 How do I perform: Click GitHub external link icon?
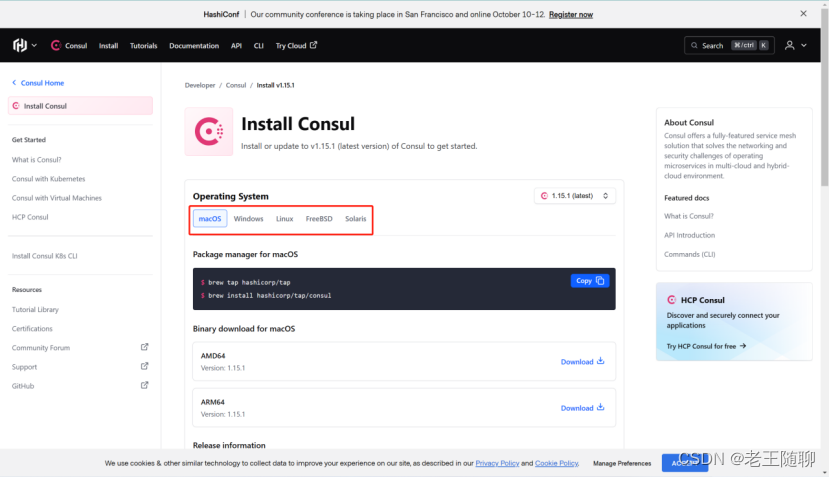pos(145,385)
